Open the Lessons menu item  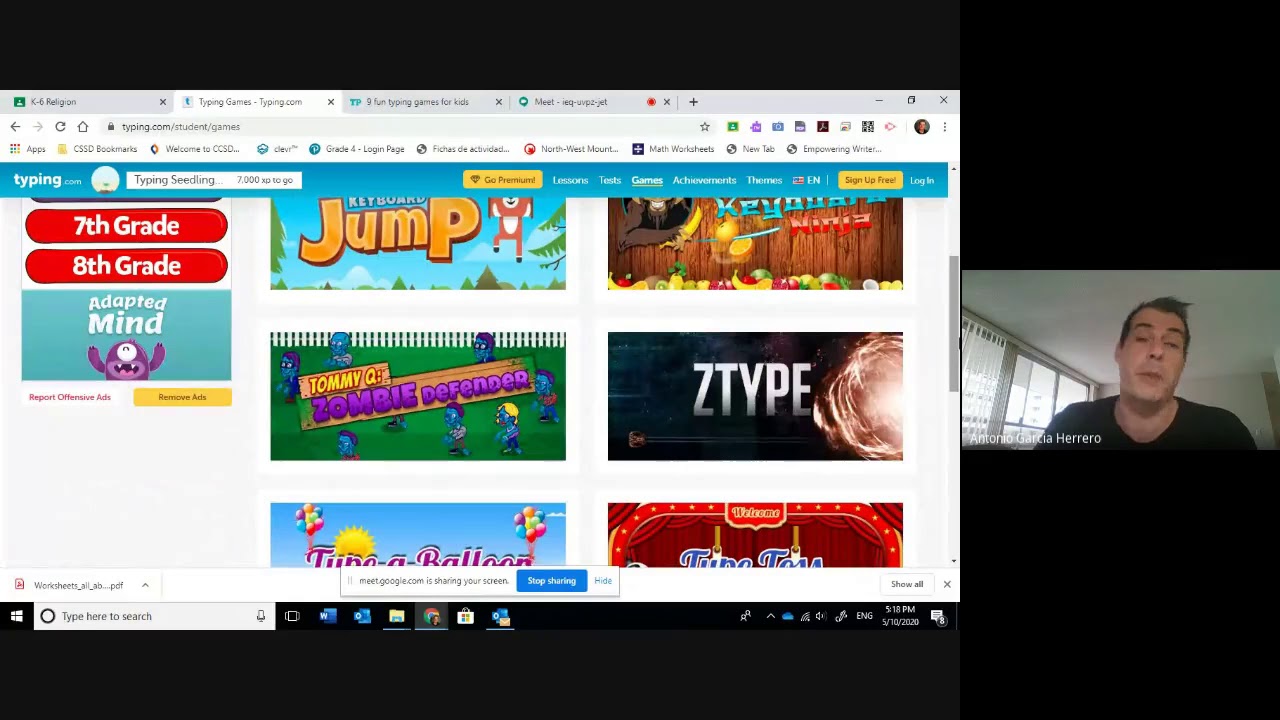click(x=570, y=180)
